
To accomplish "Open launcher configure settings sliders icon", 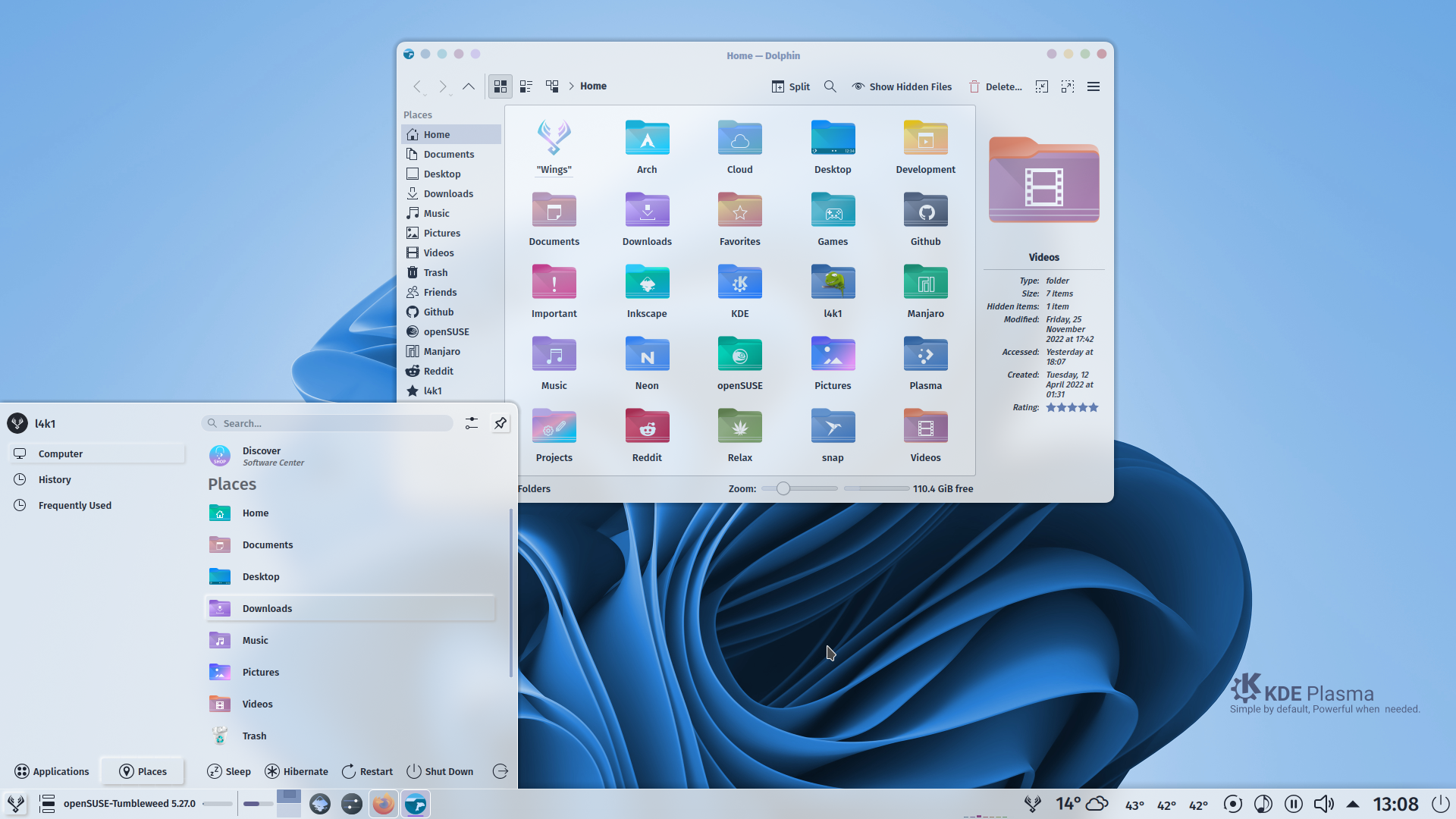I will 472,423.
